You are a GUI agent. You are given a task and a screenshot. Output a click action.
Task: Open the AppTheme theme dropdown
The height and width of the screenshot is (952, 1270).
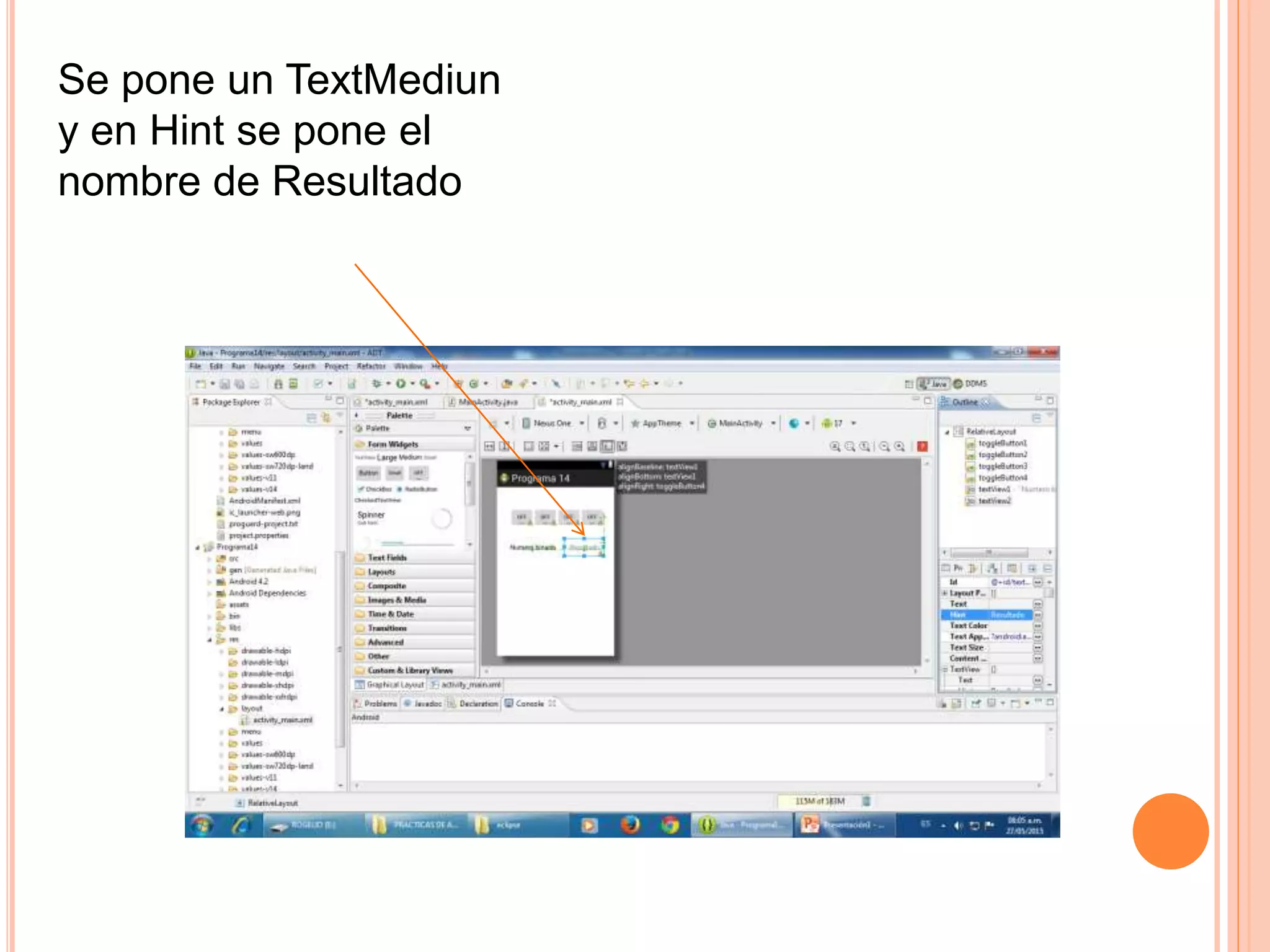[662, 423]
